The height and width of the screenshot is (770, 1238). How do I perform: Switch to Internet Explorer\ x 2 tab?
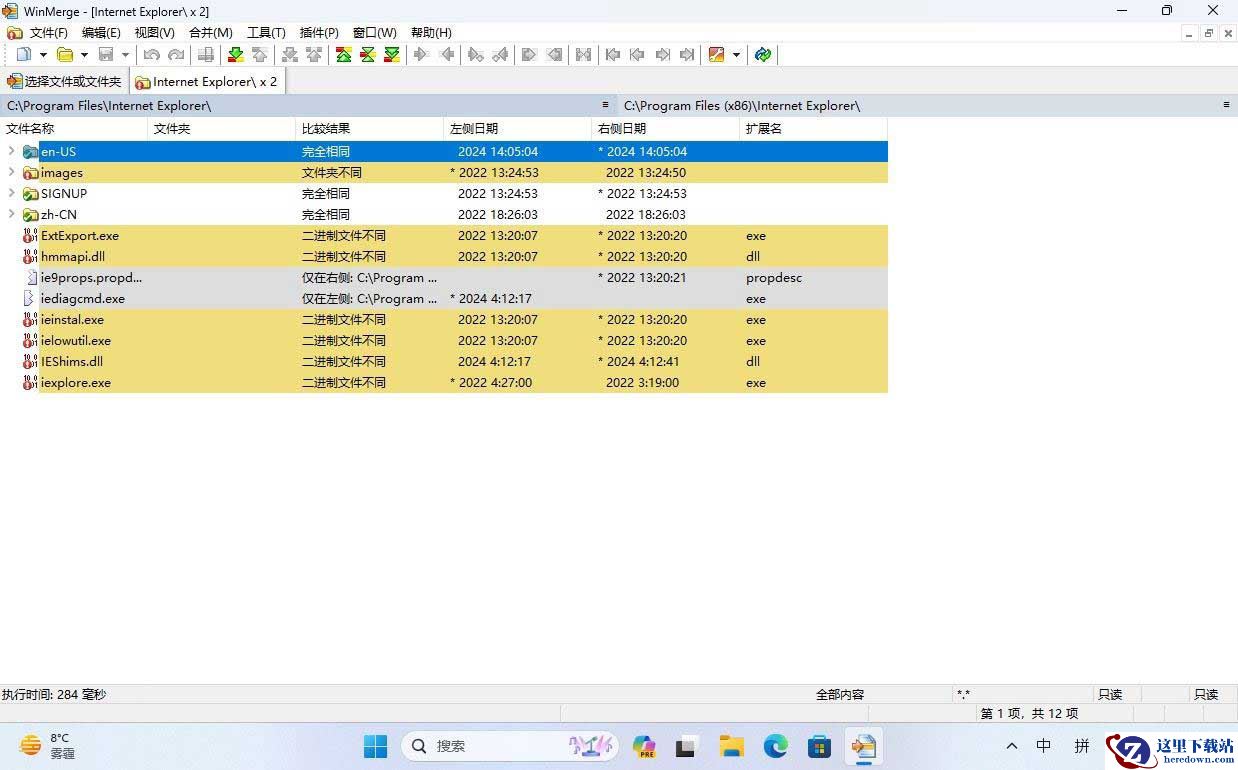point(207,82)
